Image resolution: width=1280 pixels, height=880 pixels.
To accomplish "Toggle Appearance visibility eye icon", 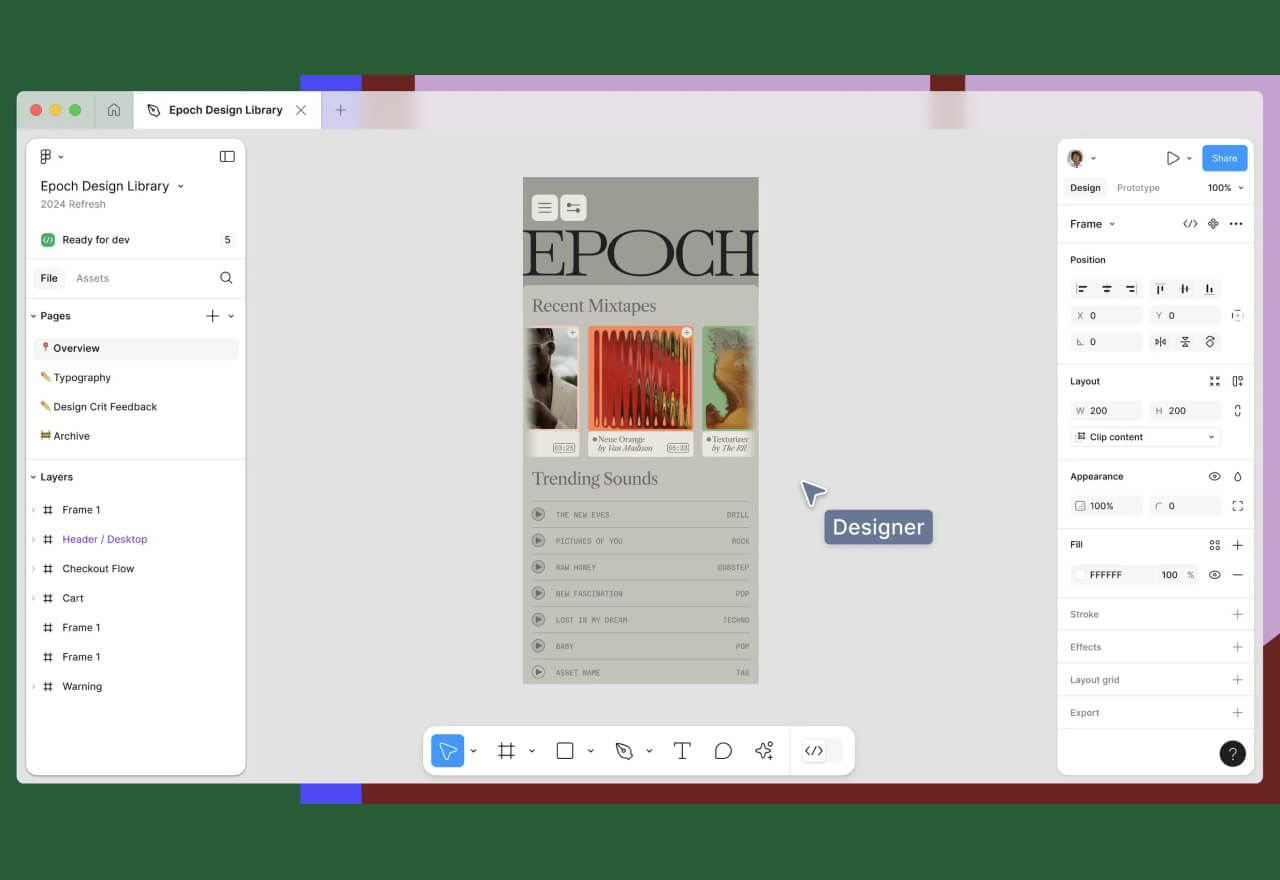I will pyautogui.click(x=1214, y=477).
